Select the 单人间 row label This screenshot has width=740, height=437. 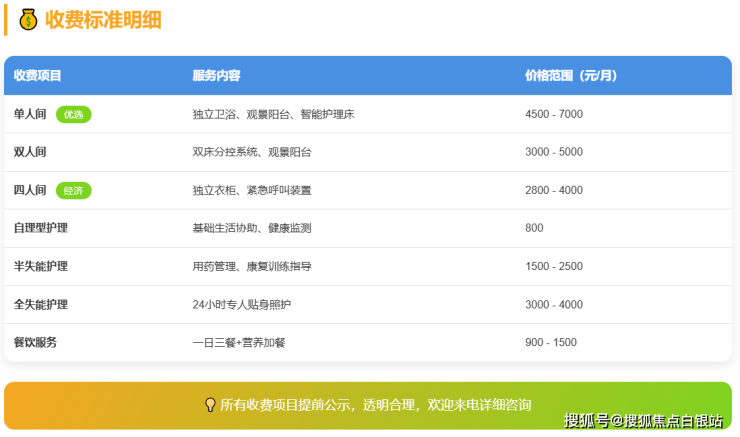click(x=30, y=114)
